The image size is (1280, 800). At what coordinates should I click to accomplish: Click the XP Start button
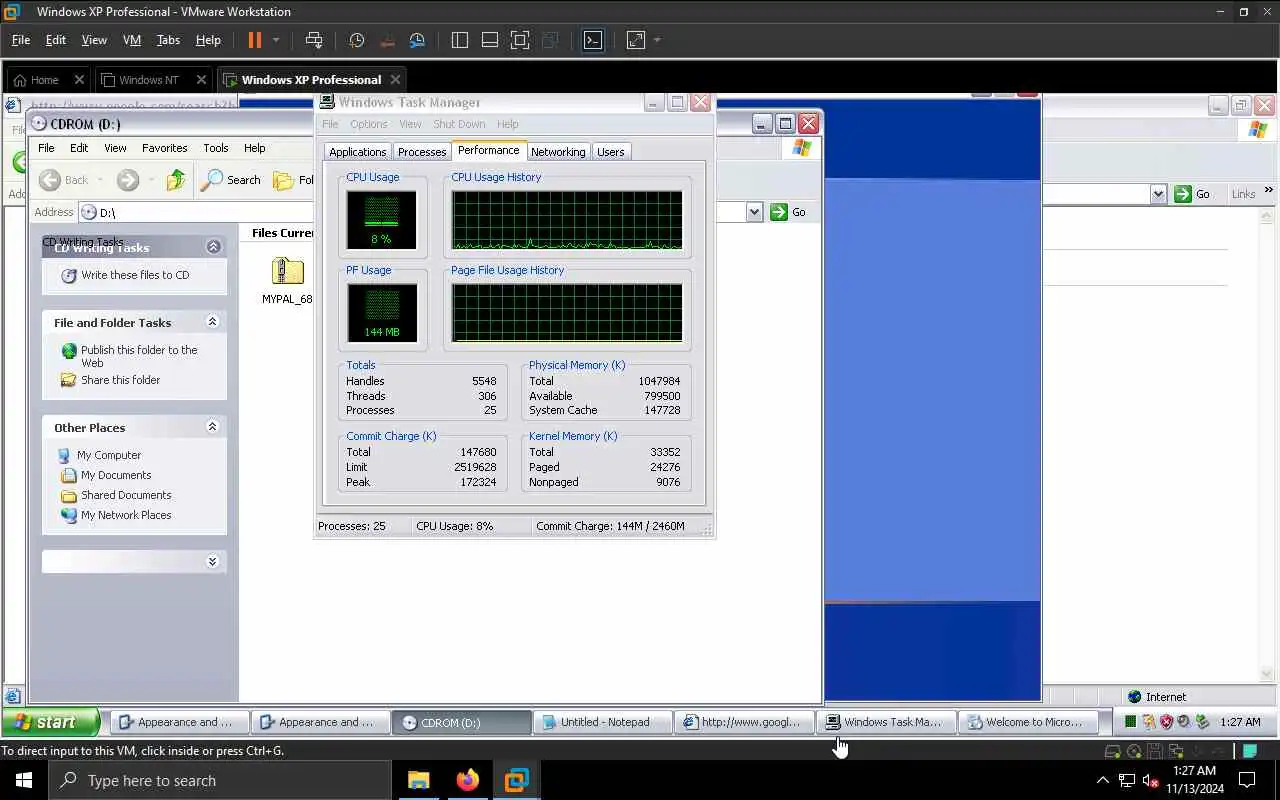coord(50,722)
